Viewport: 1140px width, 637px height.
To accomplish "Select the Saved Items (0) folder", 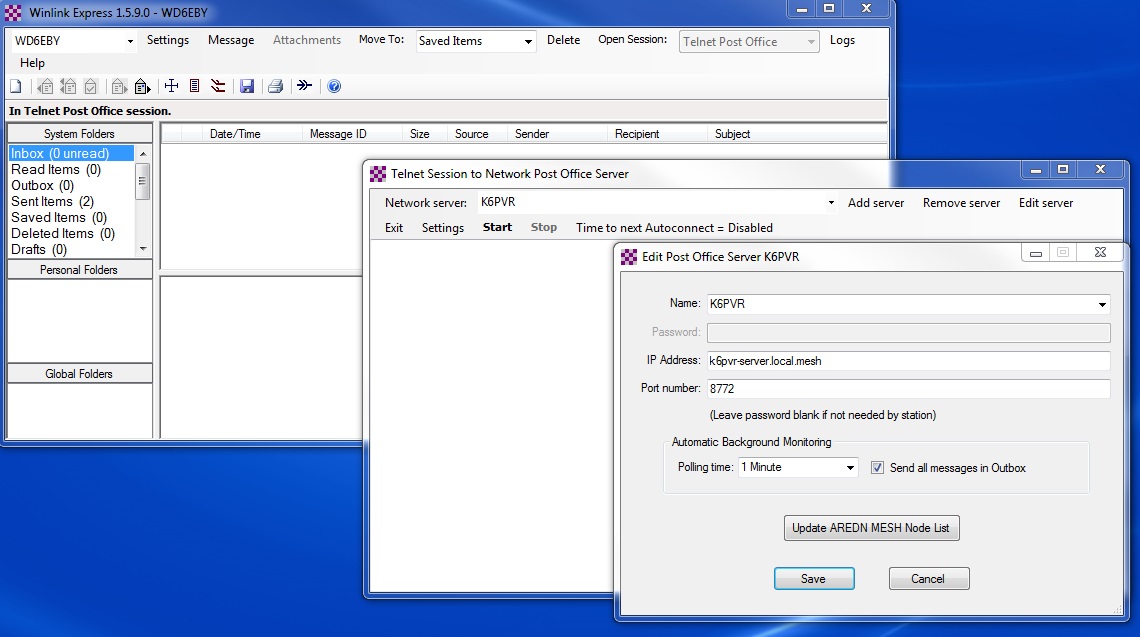I will (59, 217).
